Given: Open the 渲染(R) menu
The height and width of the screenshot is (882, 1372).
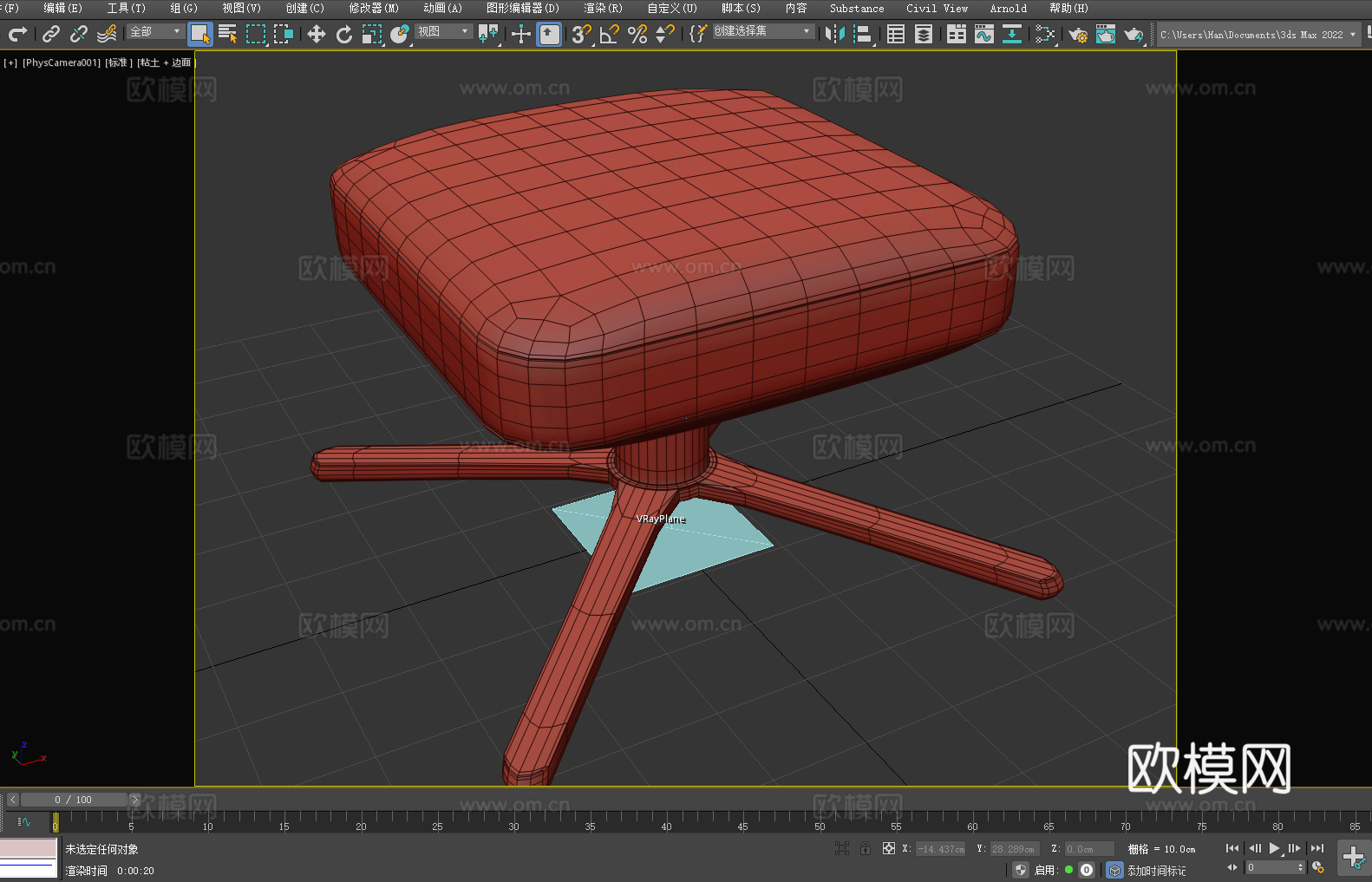Looking at the screenshot, I should (604, 8).
